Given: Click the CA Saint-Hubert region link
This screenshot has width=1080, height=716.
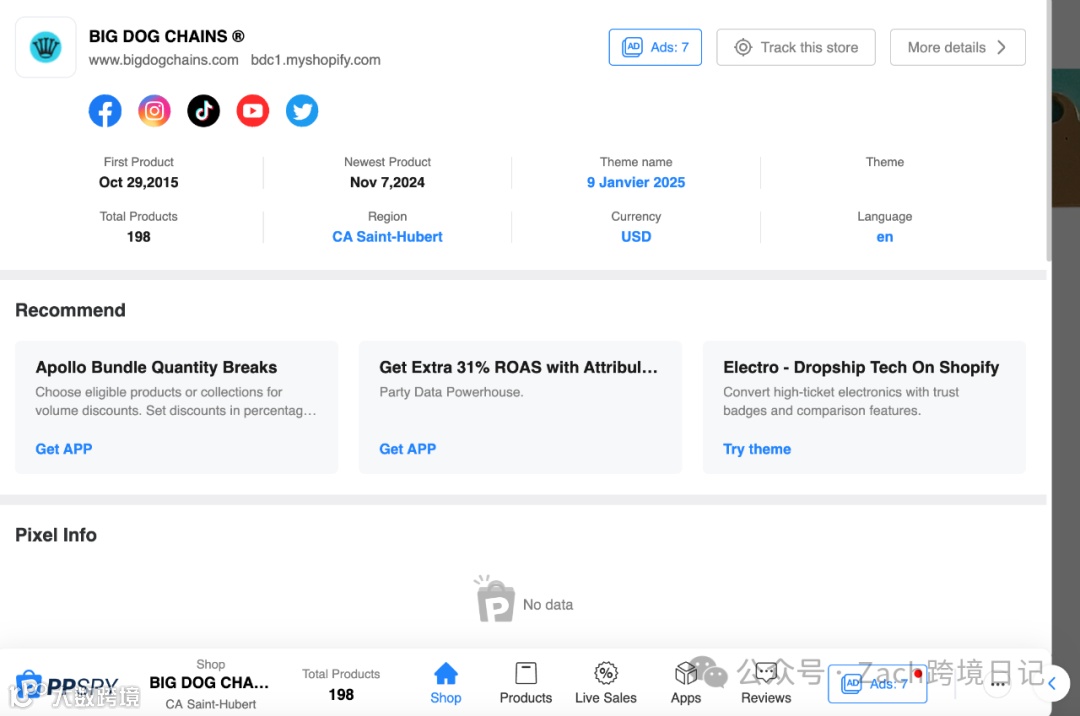Looking at the screenshot, I should click(x=387, y=237).
